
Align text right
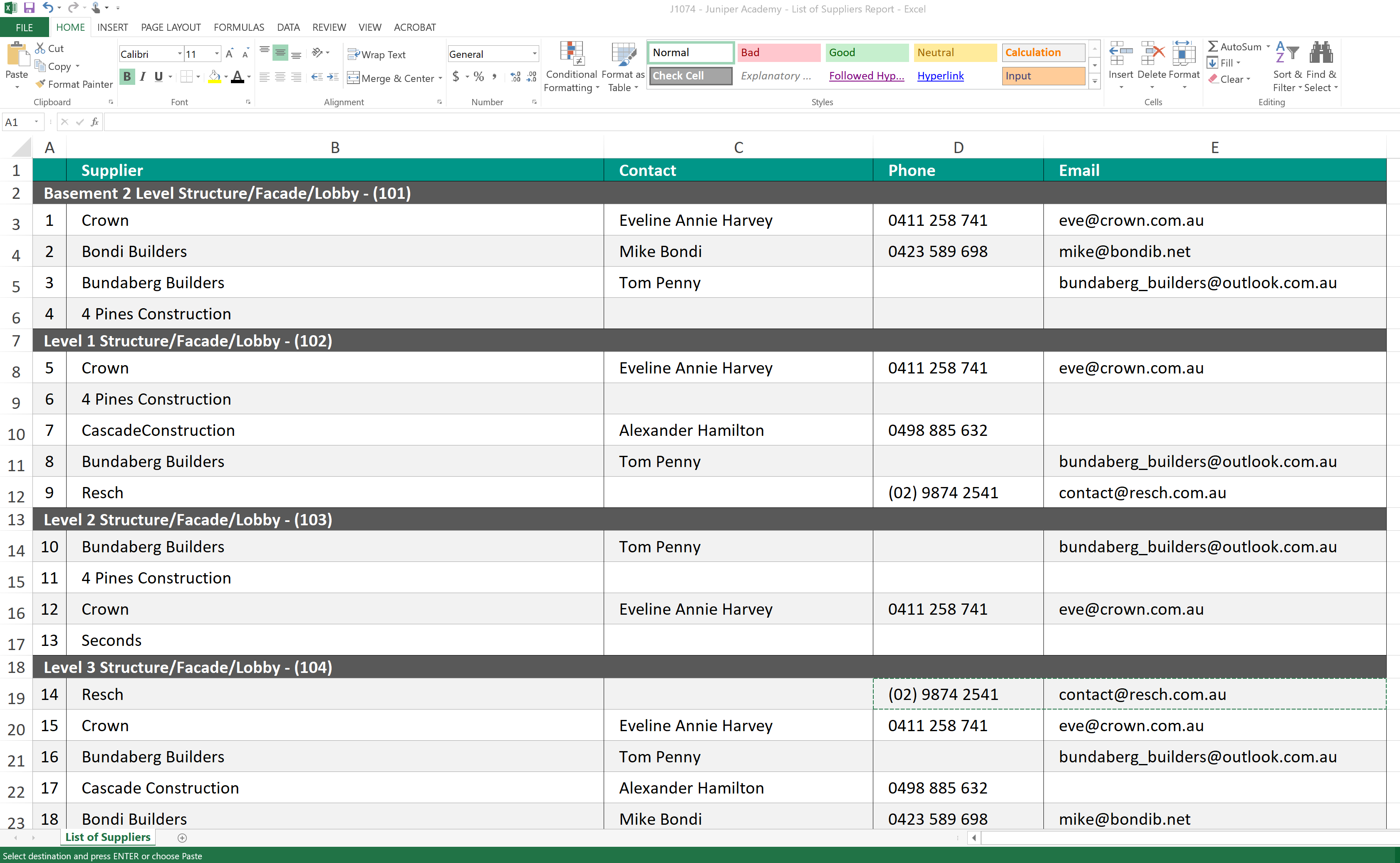pos(296,77)
